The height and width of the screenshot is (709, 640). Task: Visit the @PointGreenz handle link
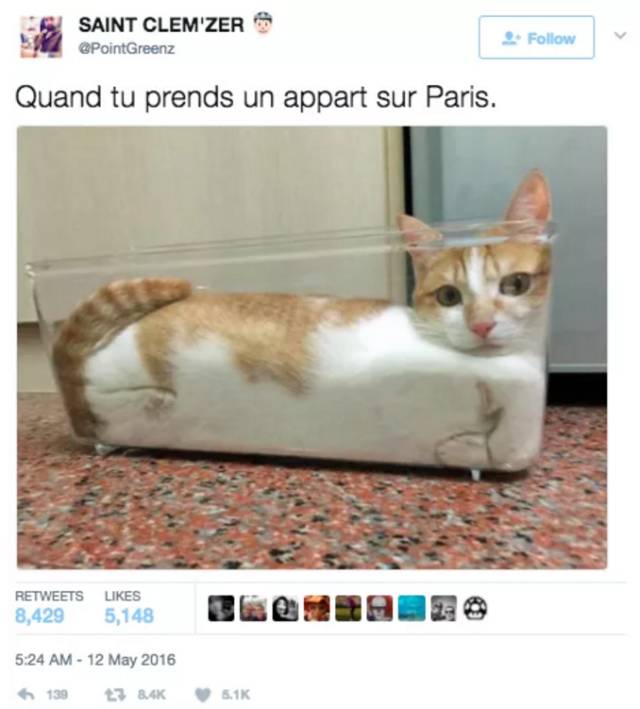coord(127,49)
